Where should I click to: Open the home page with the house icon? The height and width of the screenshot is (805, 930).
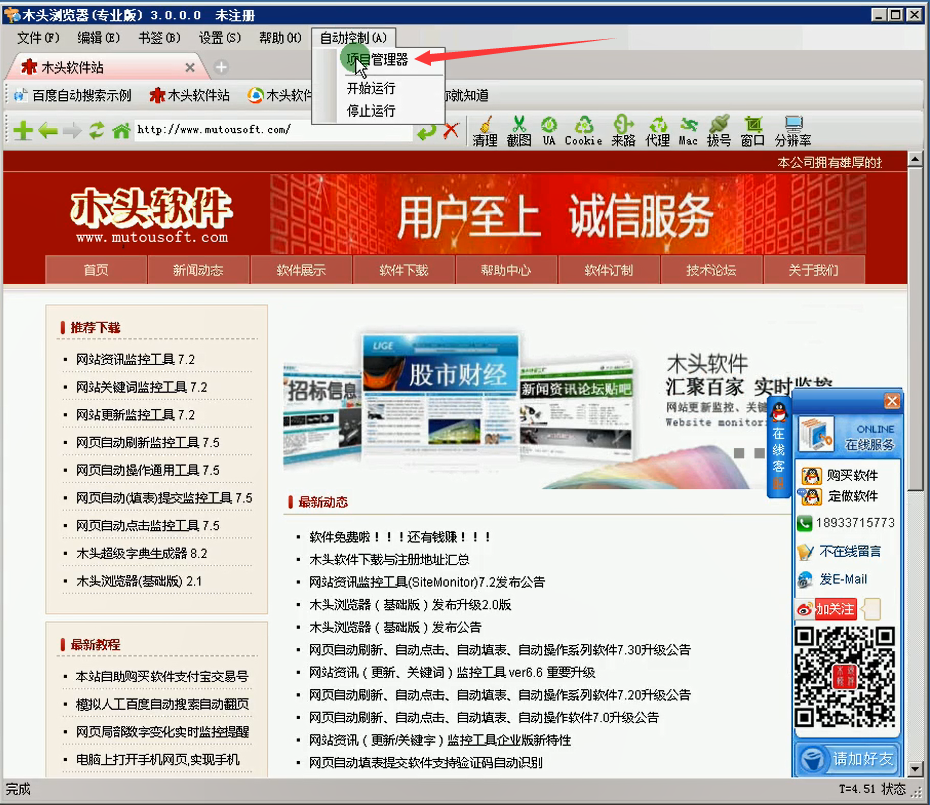pyautogui.click(x=121, y=131)
